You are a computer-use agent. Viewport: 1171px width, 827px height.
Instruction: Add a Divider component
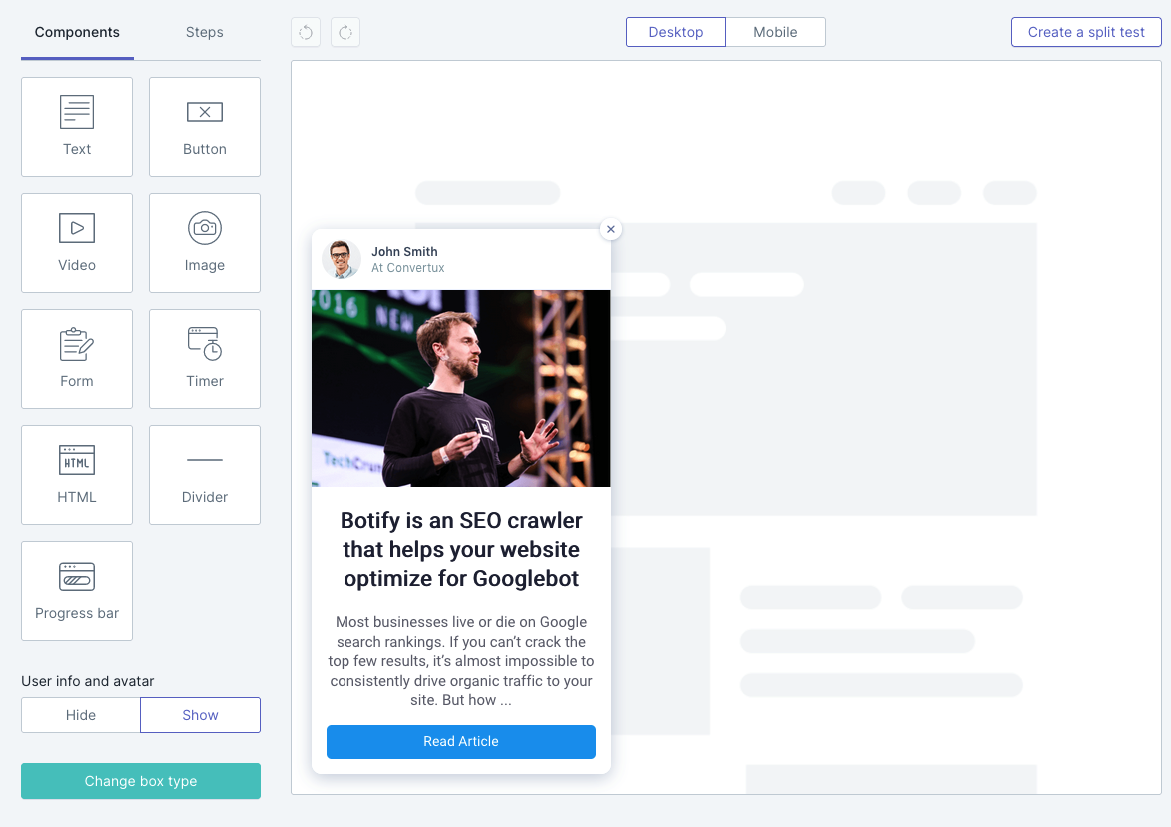click(205, 475)
